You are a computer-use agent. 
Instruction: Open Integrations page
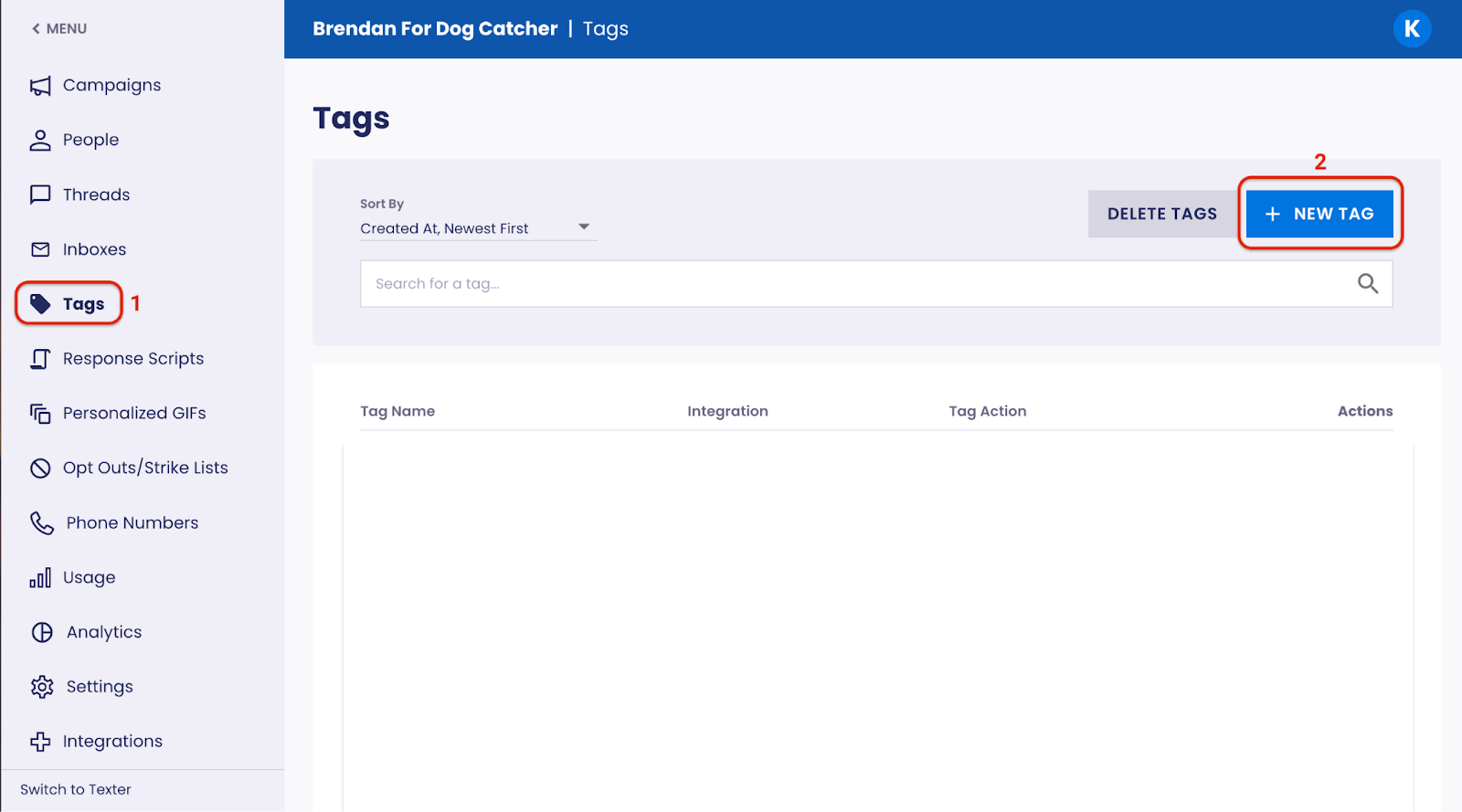[112, 742]
